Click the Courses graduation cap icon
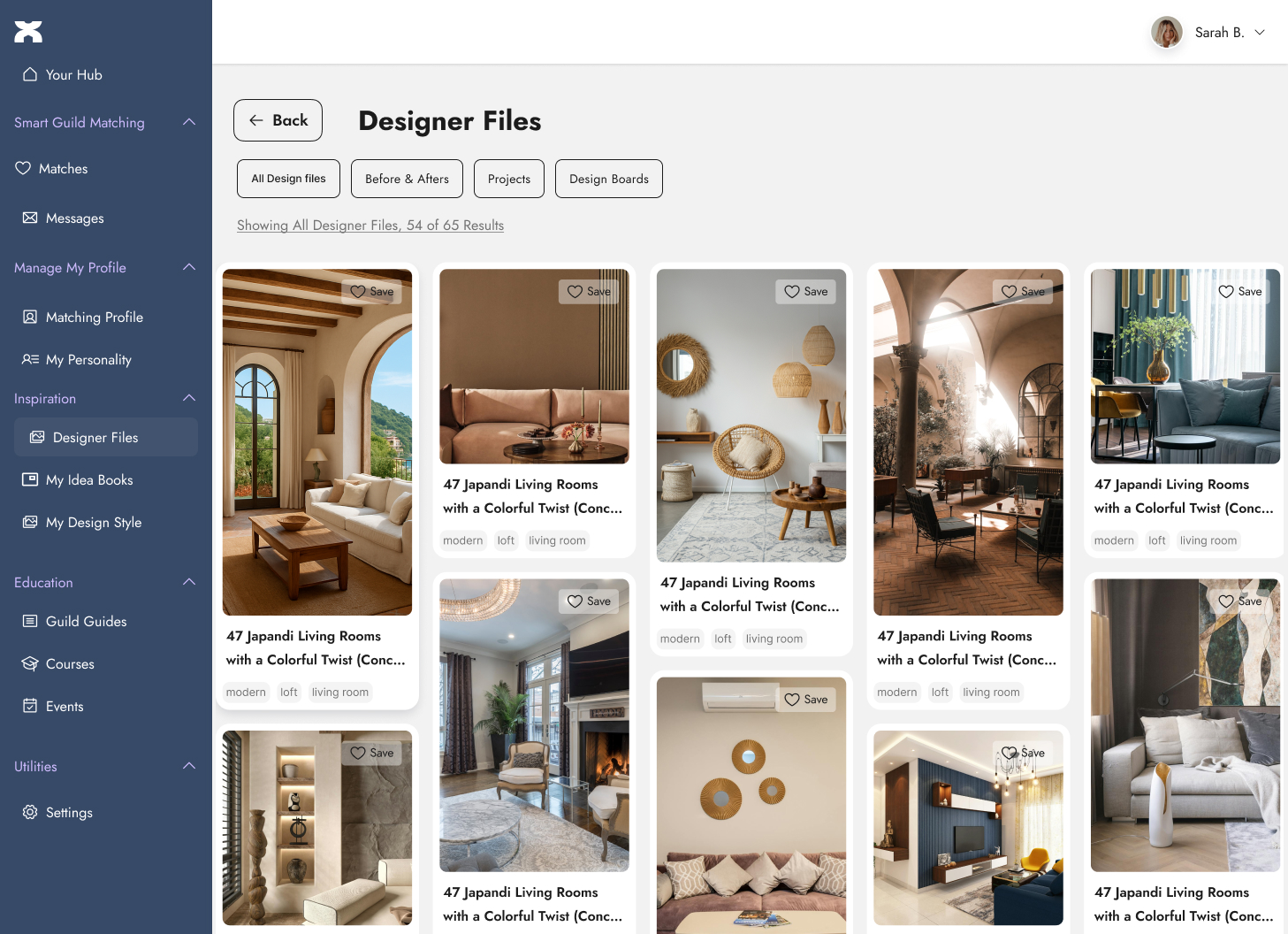This screenshot has width=1288, height=934. (30, 663)
